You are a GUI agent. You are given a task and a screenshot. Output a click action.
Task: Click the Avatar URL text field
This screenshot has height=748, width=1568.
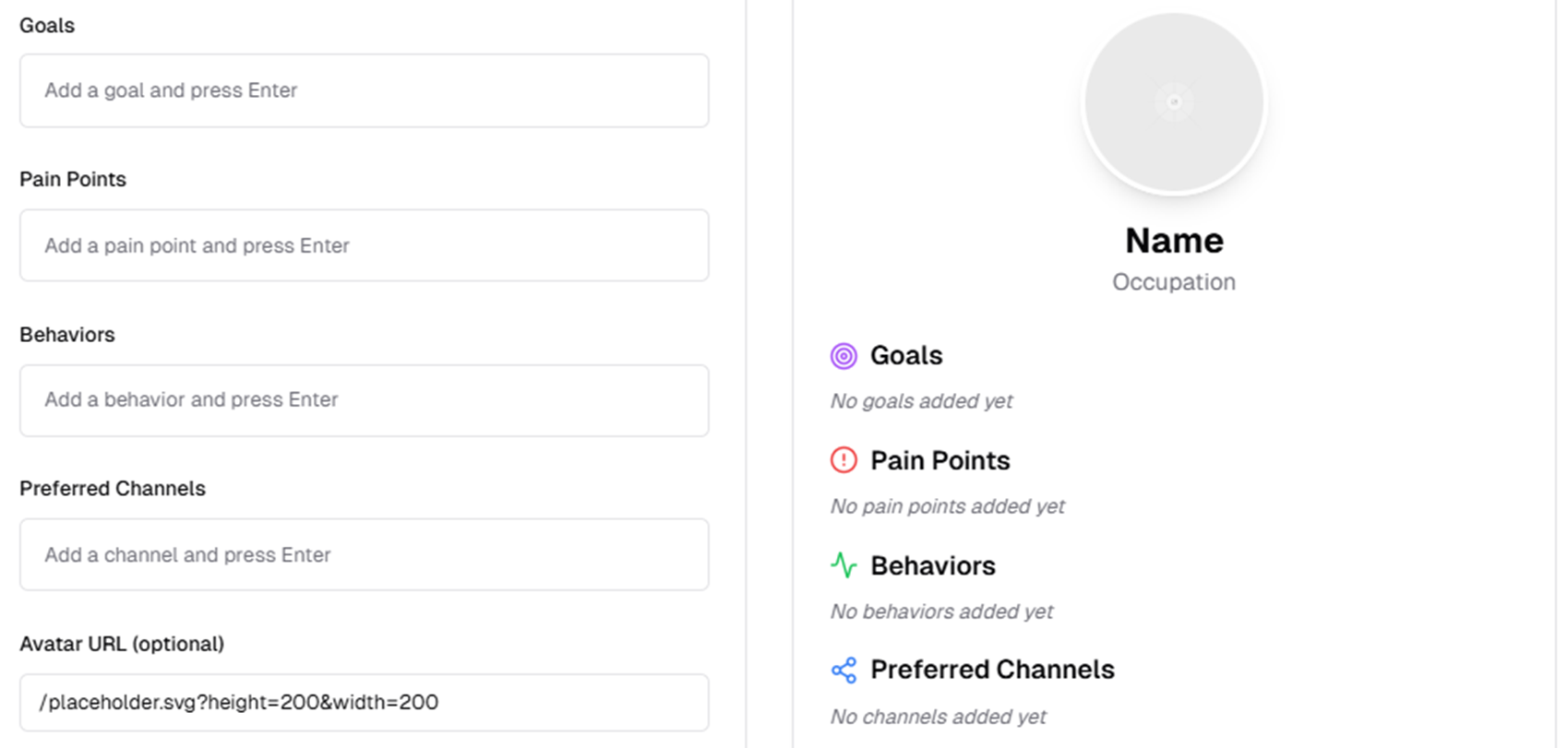pyautogui.click(x=365, y=703)
